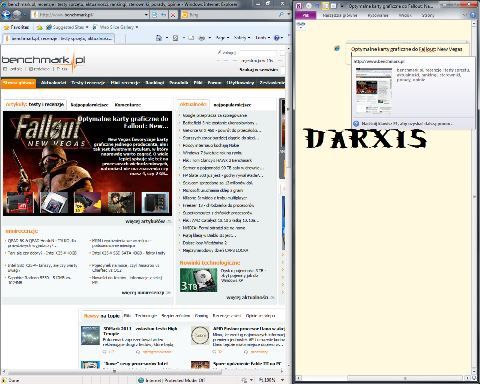Open Rankingi in site navigation

click(x=155, y=82)
